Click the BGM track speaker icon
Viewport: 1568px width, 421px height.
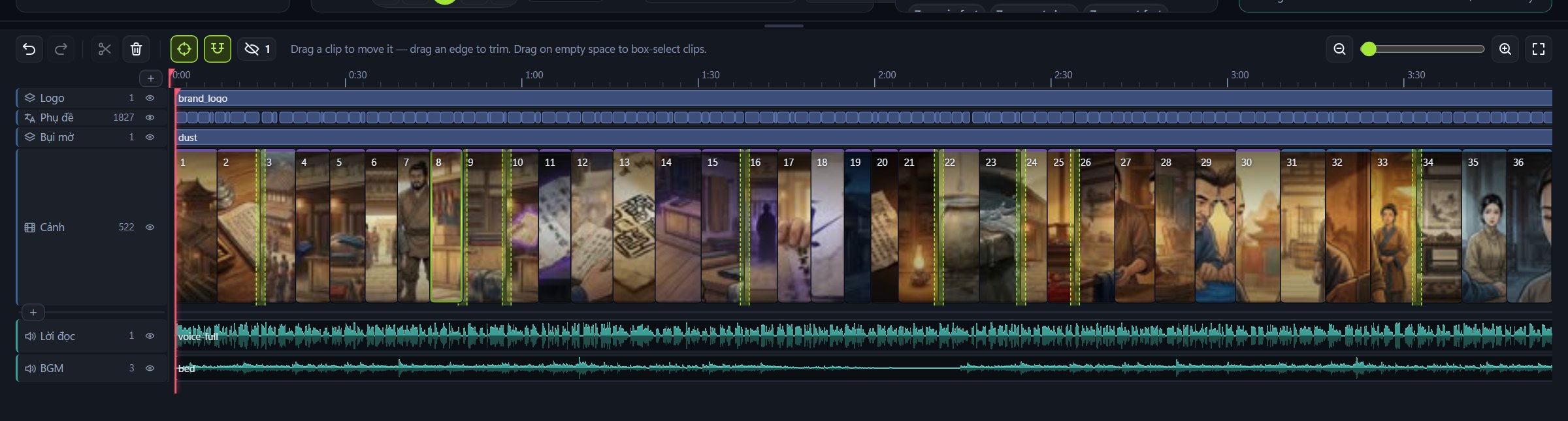point(29,368)
